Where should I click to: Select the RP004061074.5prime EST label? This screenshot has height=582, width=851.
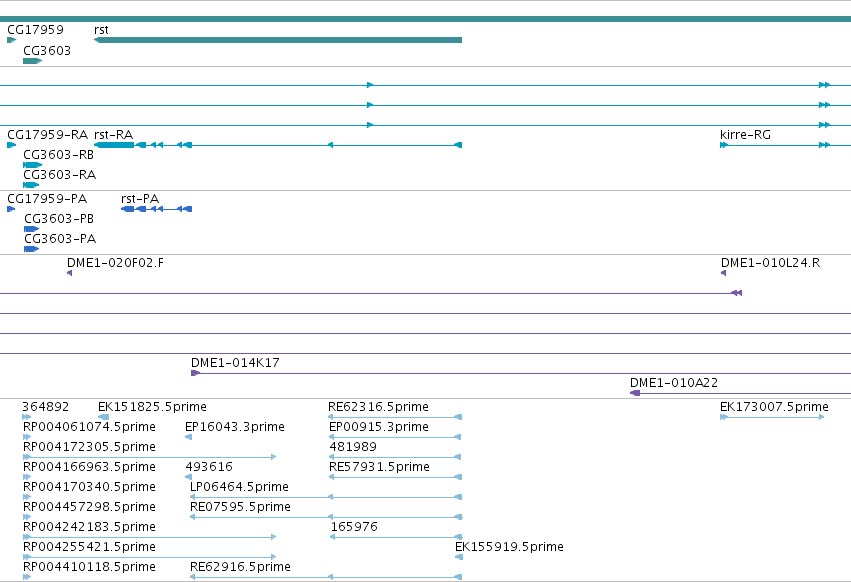(89, 427)
